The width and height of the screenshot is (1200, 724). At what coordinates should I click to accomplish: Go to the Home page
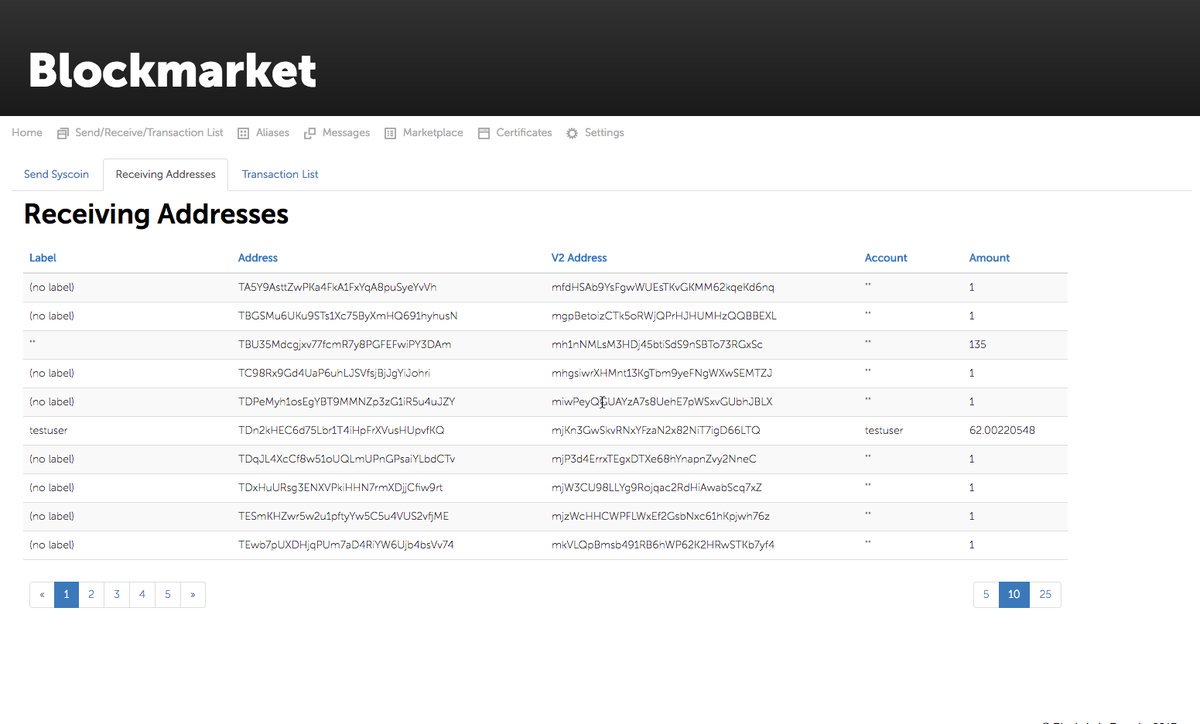27,133
